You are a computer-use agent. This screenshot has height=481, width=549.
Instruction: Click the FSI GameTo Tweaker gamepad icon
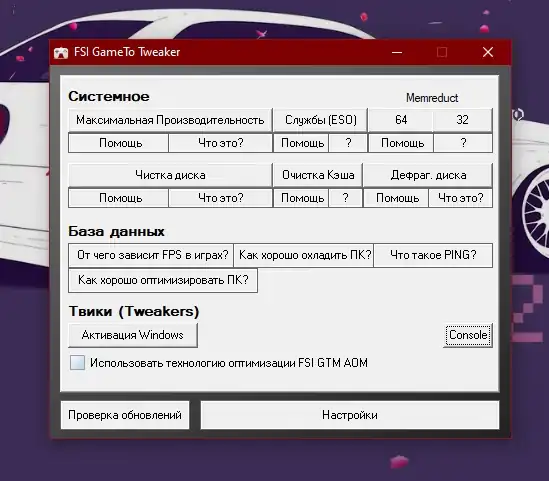click(x=61, y=53)
